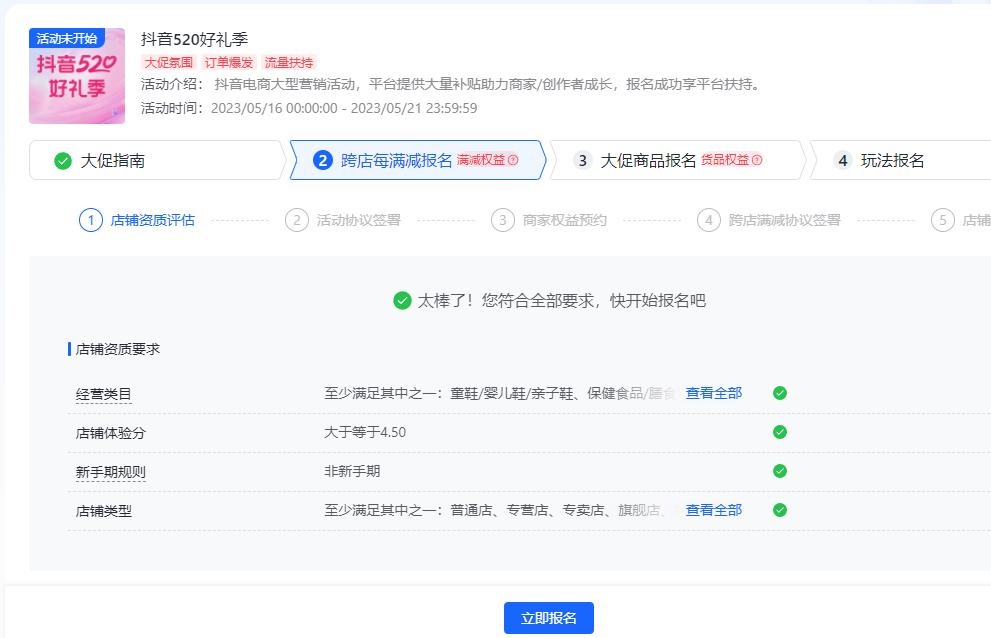Click the 满减权益 red label text
The height and width of the screenshot is (638, 991).
(481, 160)
